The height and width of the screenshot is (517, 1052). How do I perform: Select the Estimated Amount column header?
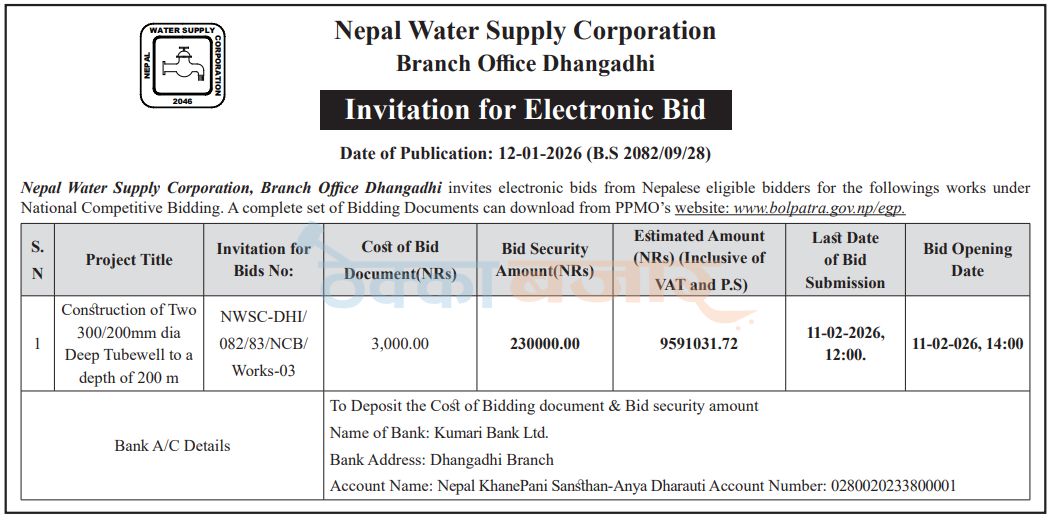(699, 260)
